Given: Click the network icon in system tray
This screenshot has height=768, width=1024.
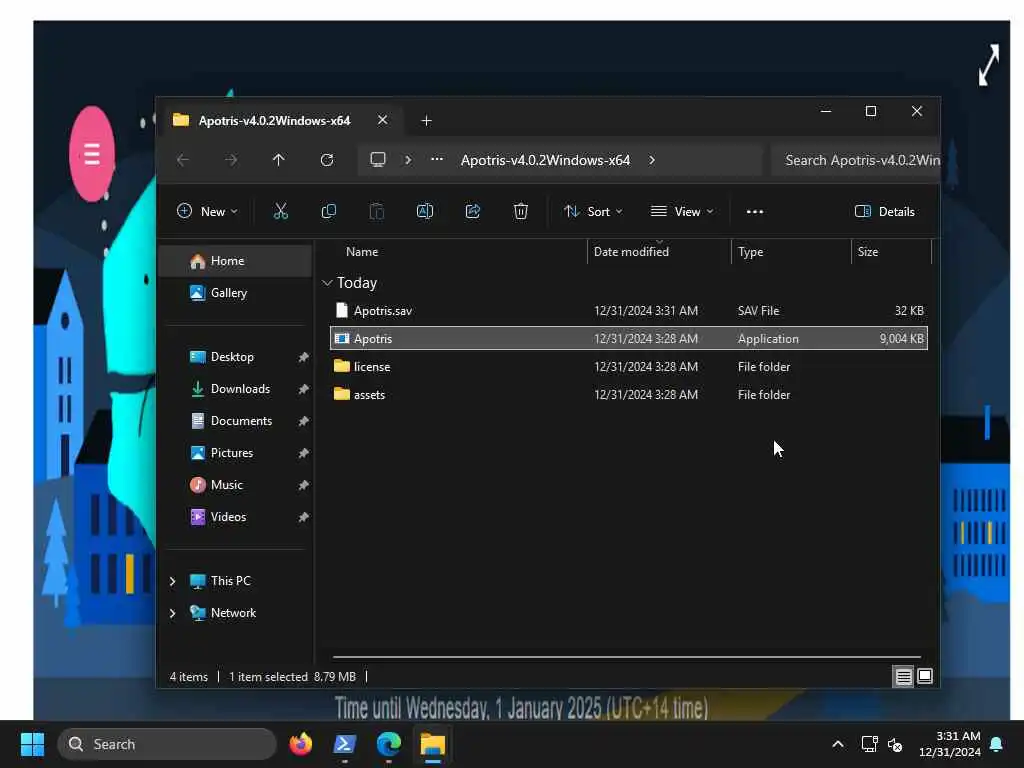Looking at the screenshot, I should [x=869, y=744].
